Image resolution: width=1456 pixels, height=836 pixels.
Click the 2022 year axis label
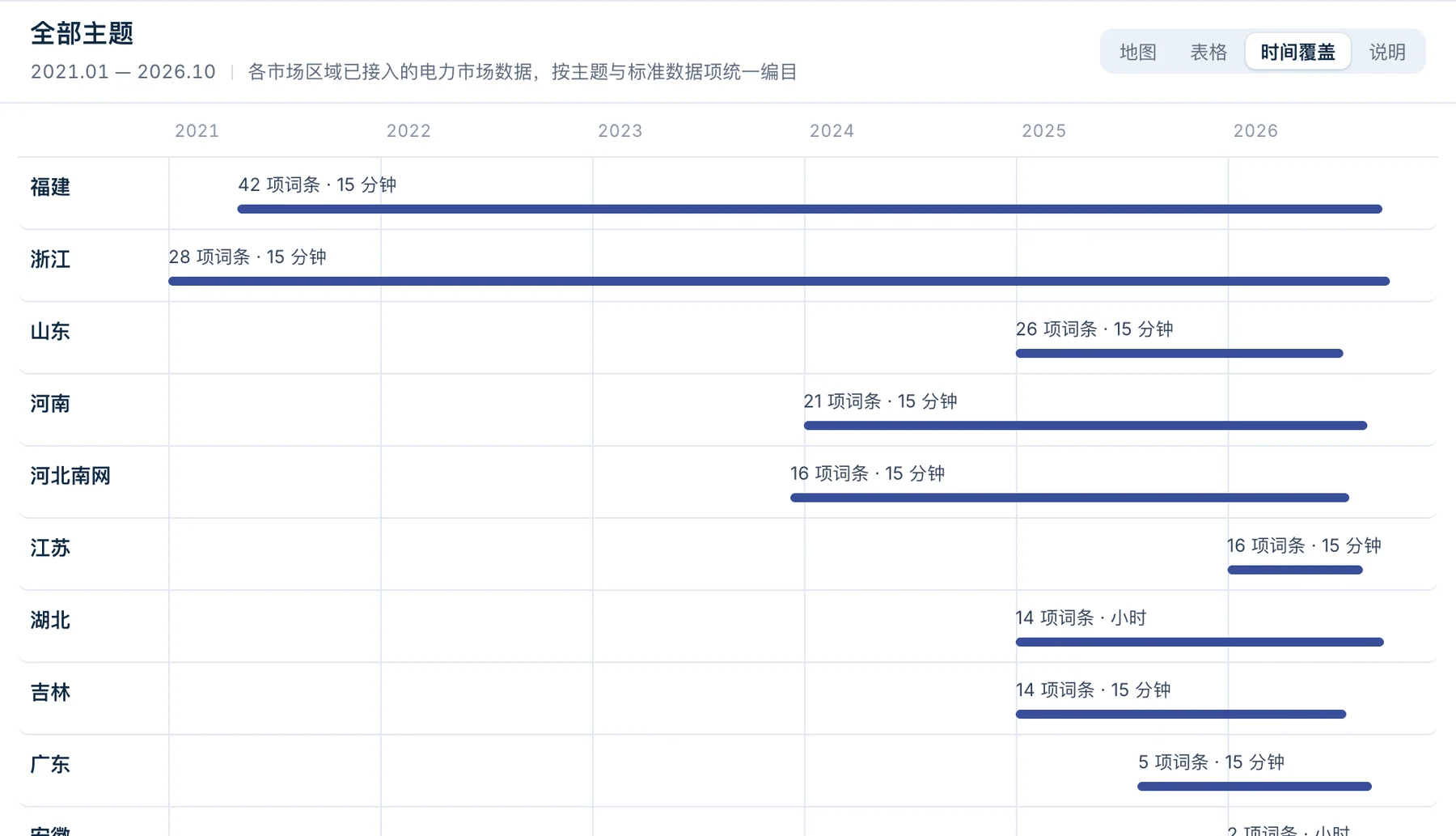pos(408,131)
